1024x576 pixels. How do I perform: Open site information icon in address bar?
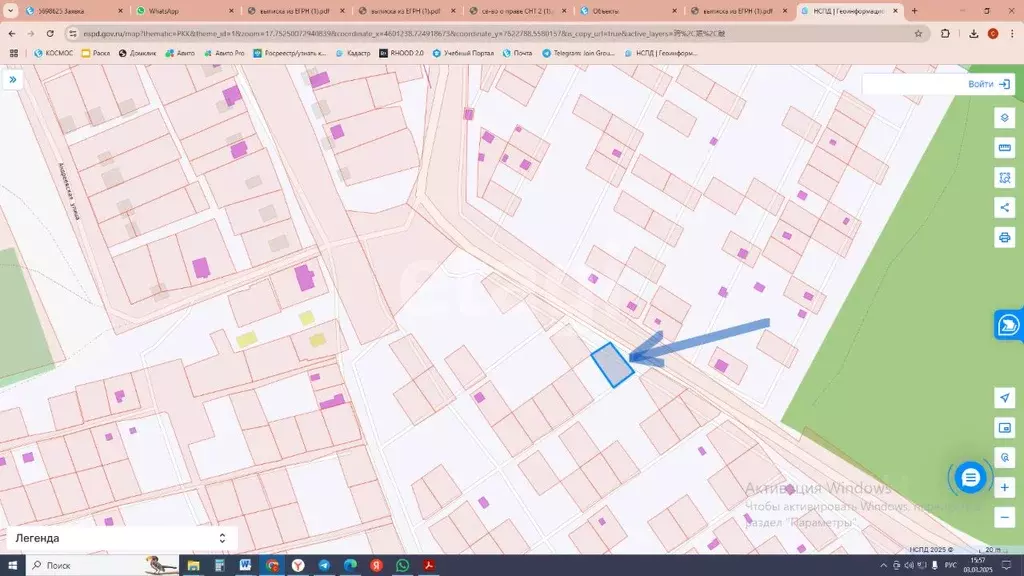click(x=72, y=33)
